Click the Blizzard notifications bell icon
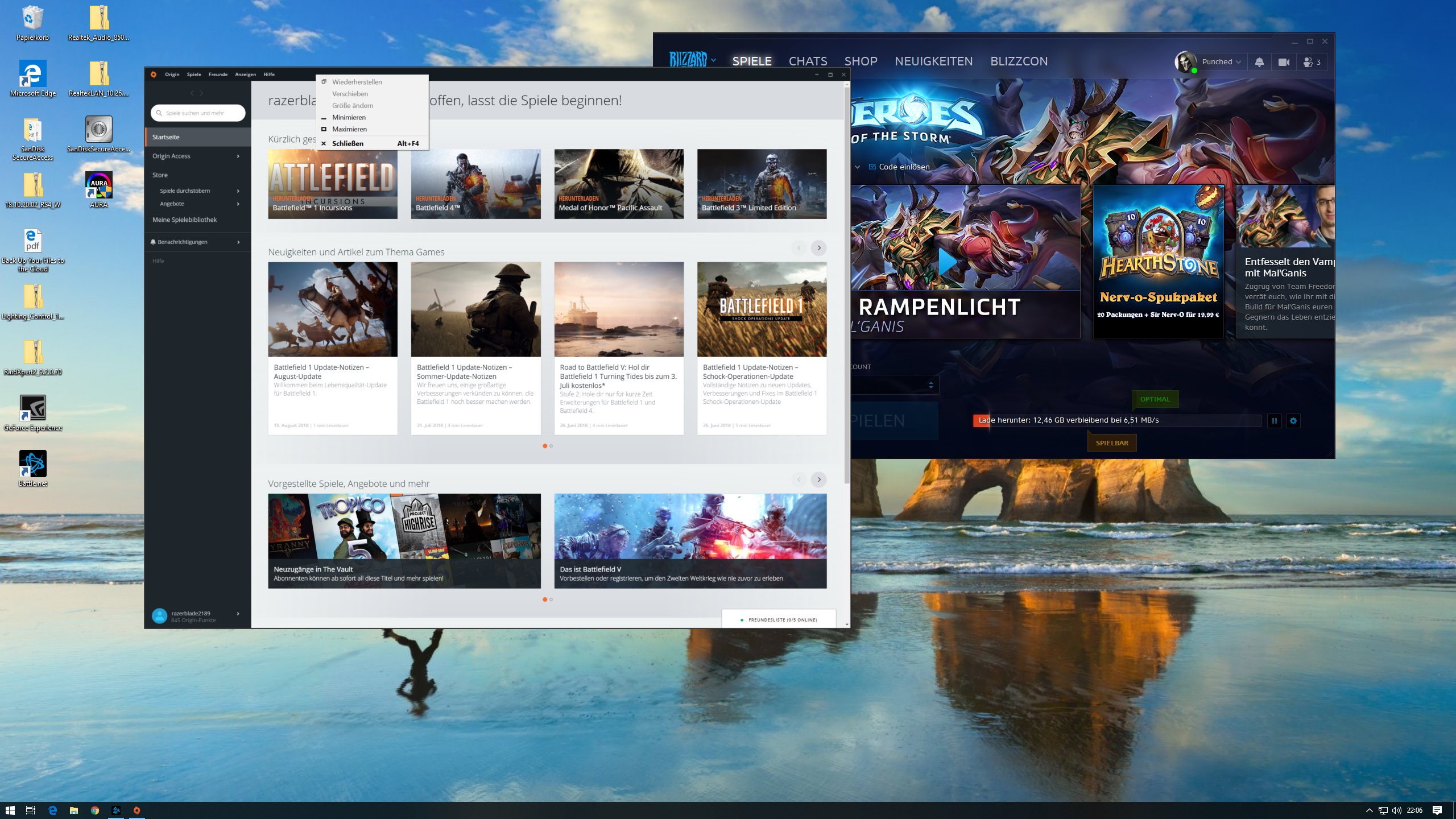Viewport: 1456px width, 819px height. click(x=1259, y=63)
